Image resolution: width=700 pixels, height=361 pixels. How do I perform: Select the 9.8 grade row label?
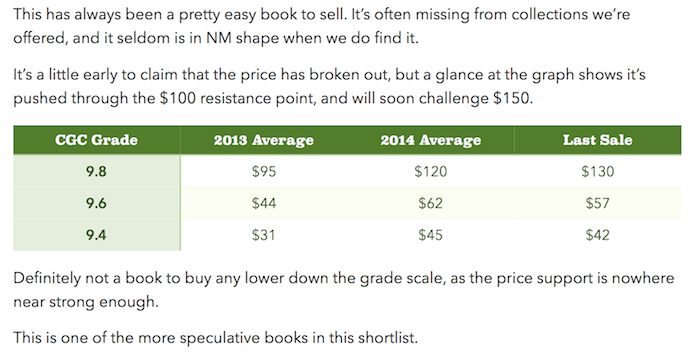click(x=96, y=171)
